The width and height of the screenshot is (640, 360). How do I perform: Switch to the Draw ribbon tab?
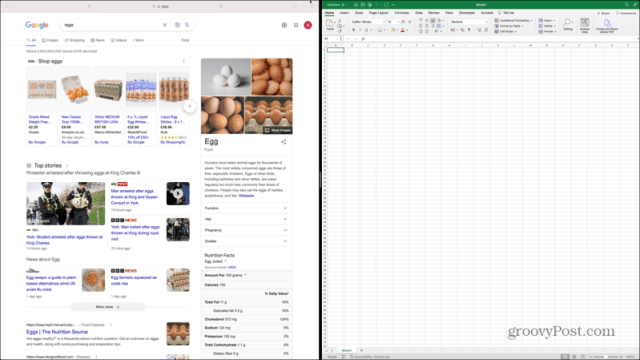[359, 13]
